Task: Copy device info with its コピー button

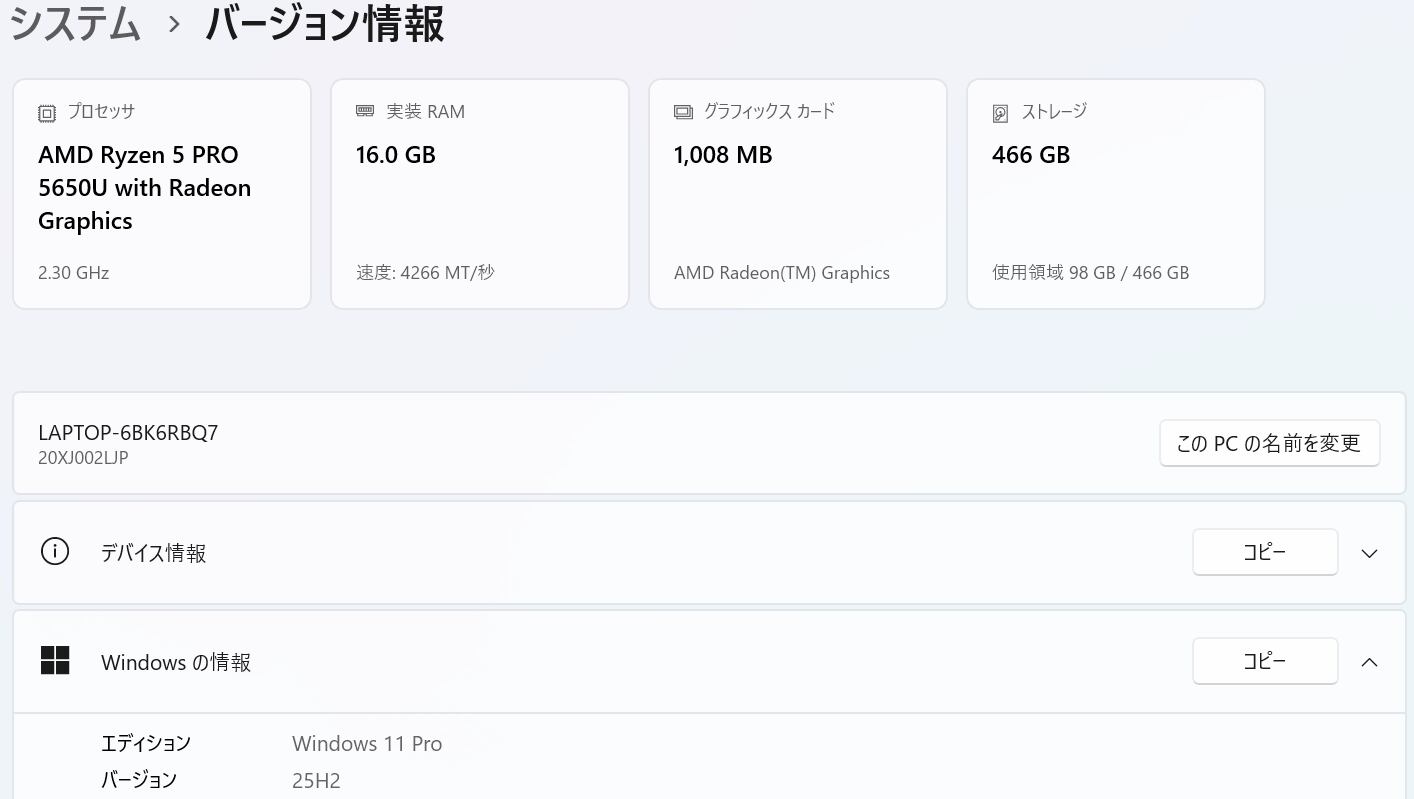Action: 1265,552
